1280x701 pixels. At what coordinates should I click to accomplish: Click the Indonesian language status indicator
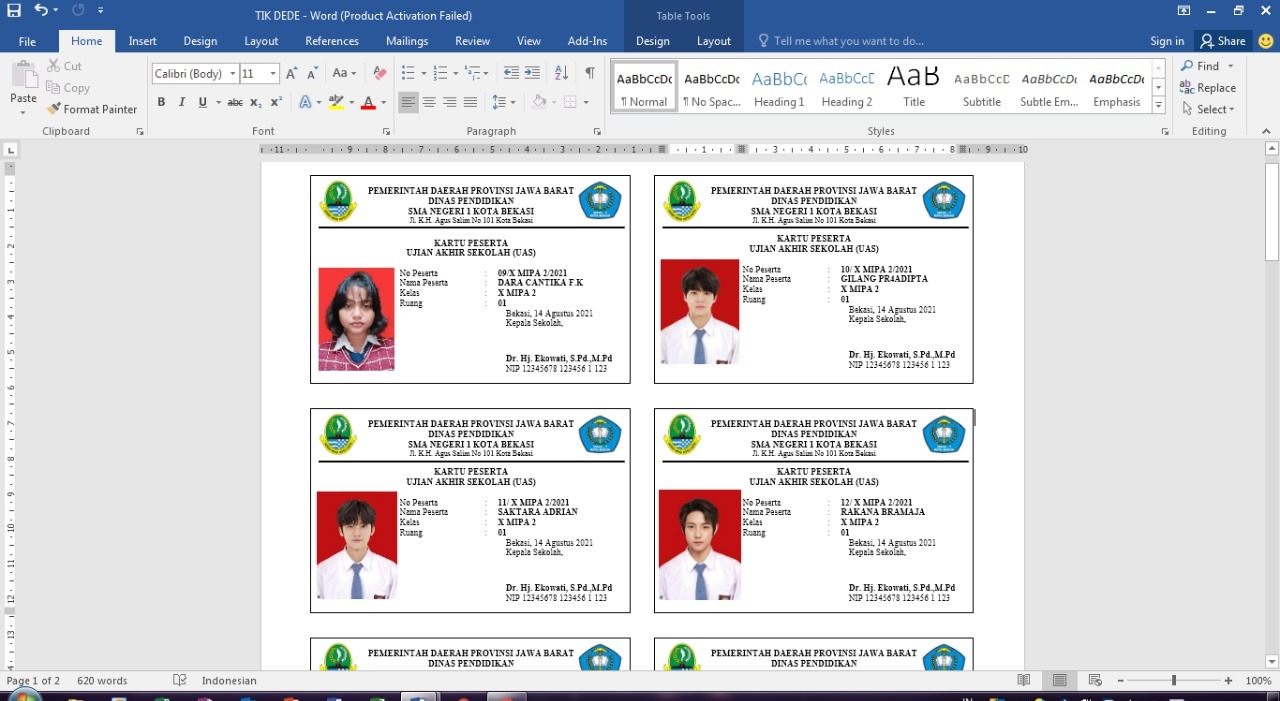coord(229,681)
